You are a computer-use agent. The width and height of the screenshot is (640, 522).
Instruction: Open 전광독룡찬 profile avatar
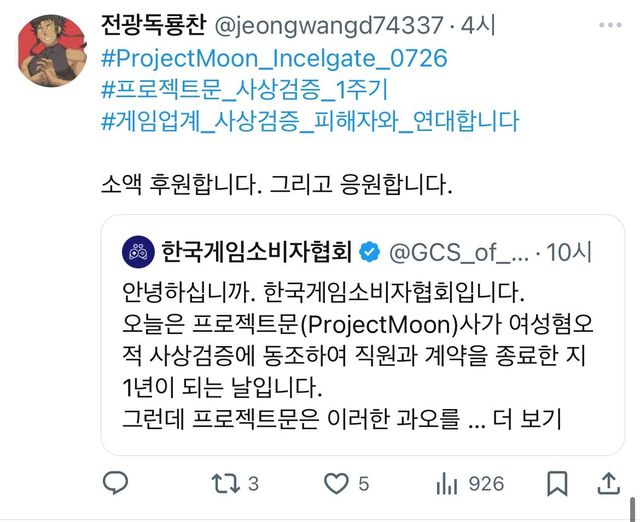pos(52,51)
